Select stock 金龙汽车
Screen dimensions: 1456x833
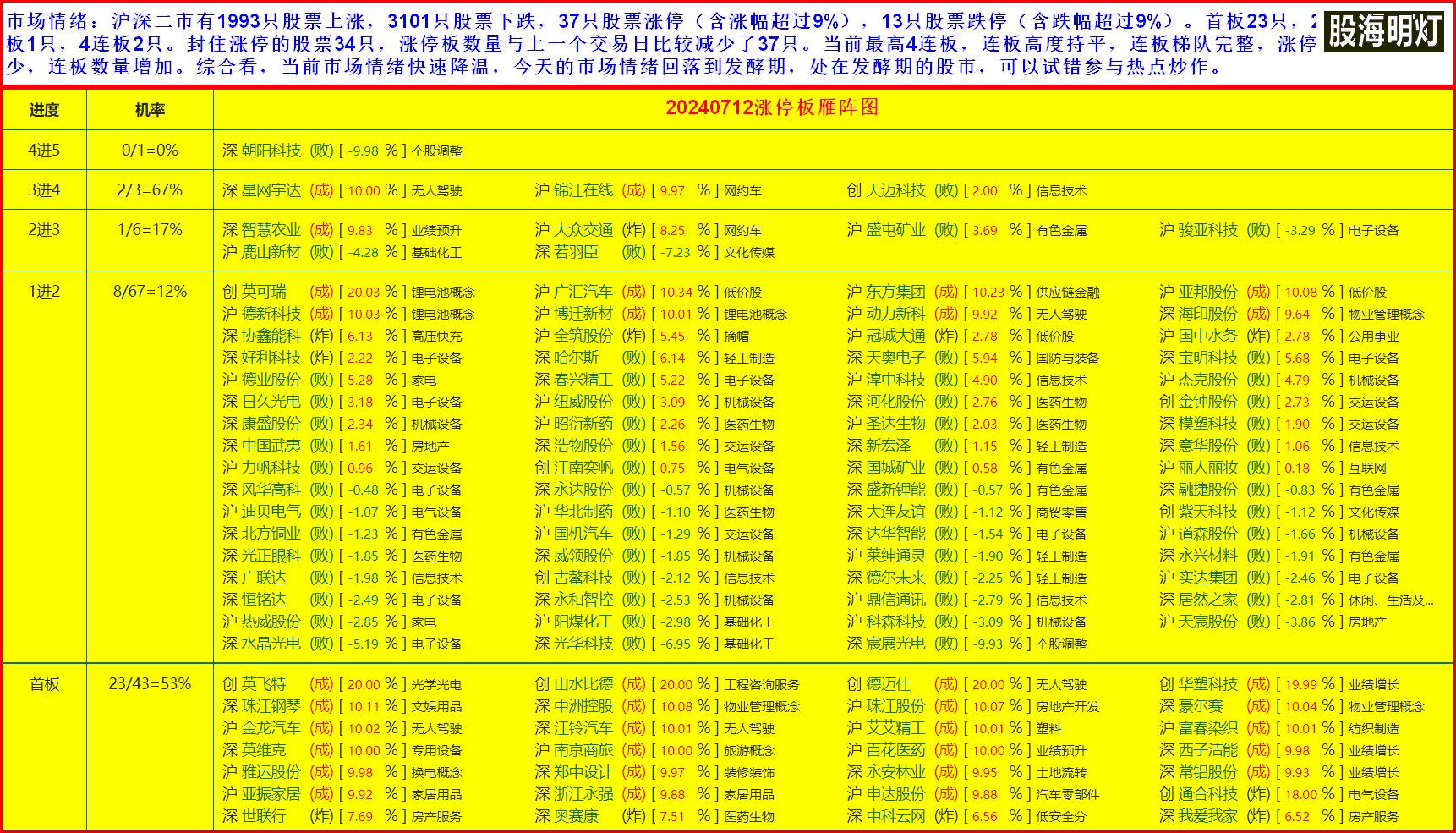click(x=271, y=728)
